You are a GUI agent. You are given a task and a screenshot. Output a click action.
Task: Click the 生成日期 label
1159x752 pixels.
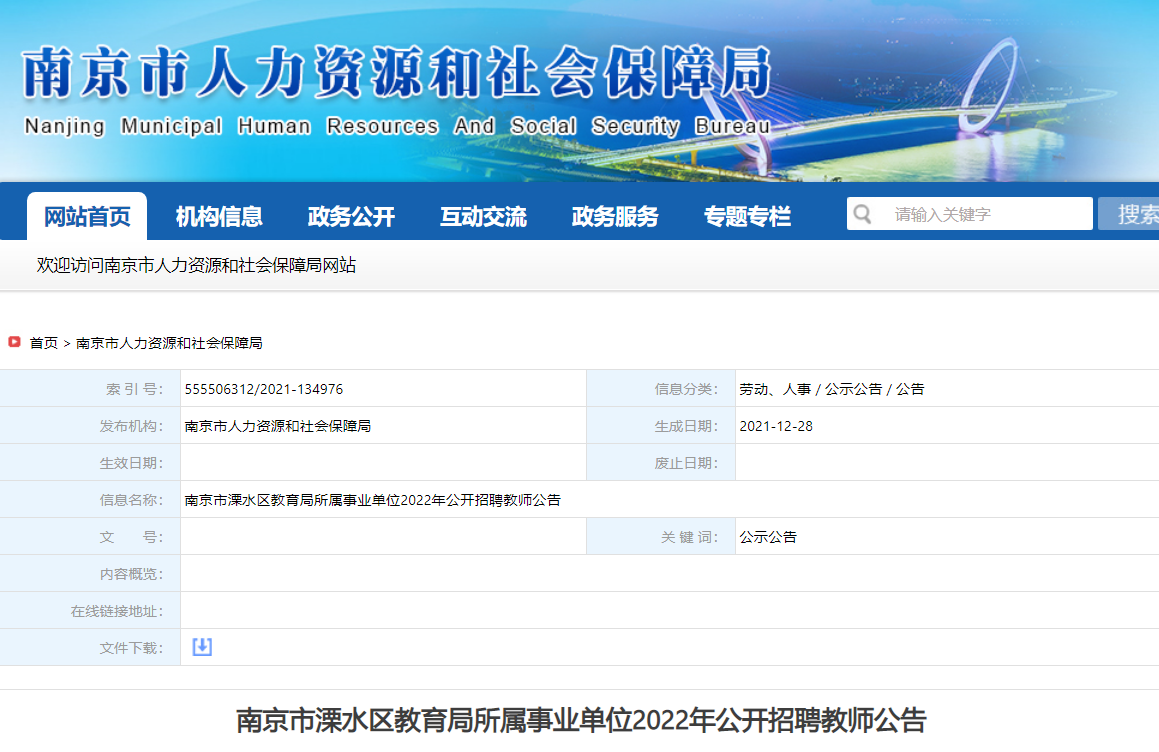point(686,426)
